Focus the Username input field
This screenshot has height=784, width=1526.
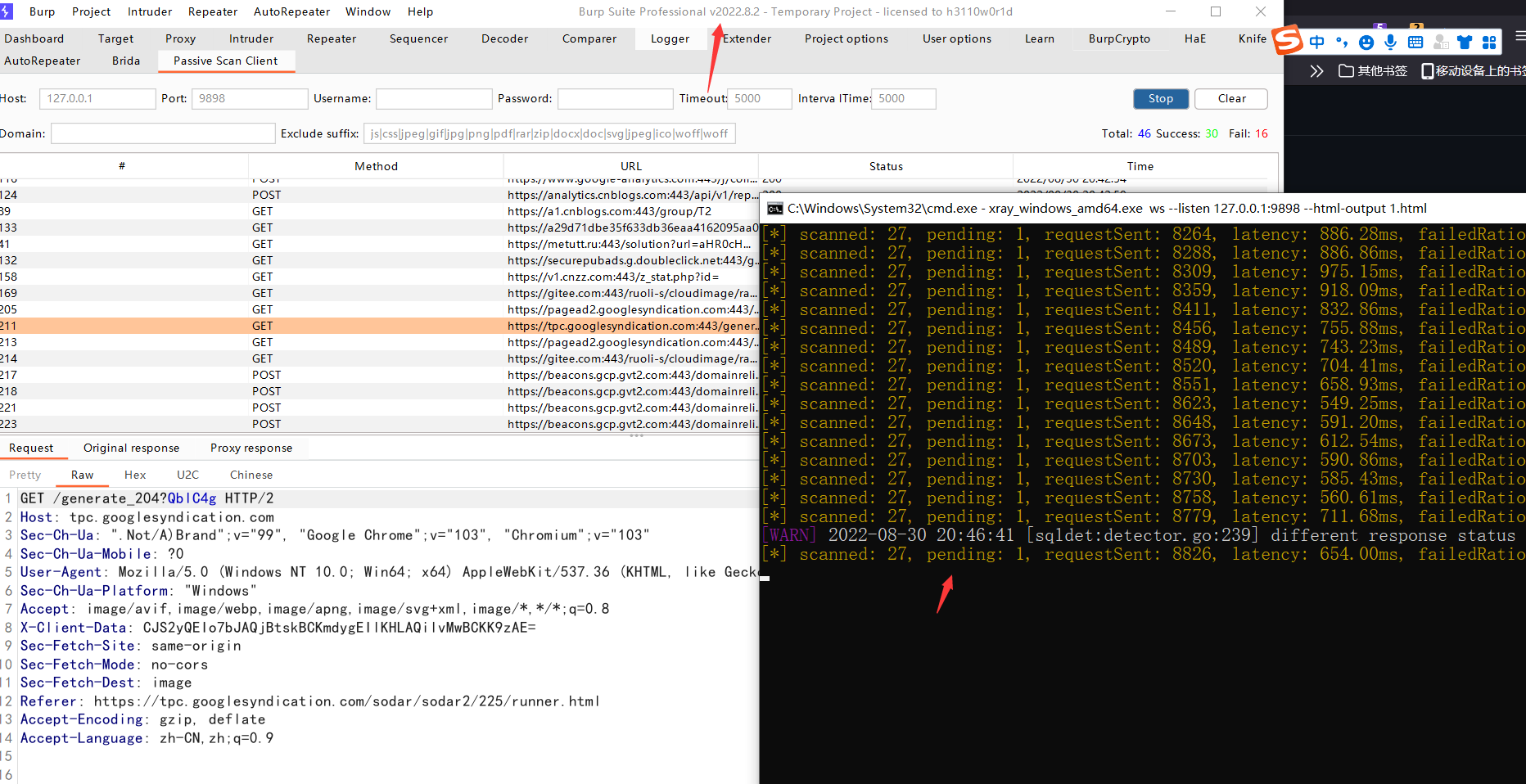[434, 98]
